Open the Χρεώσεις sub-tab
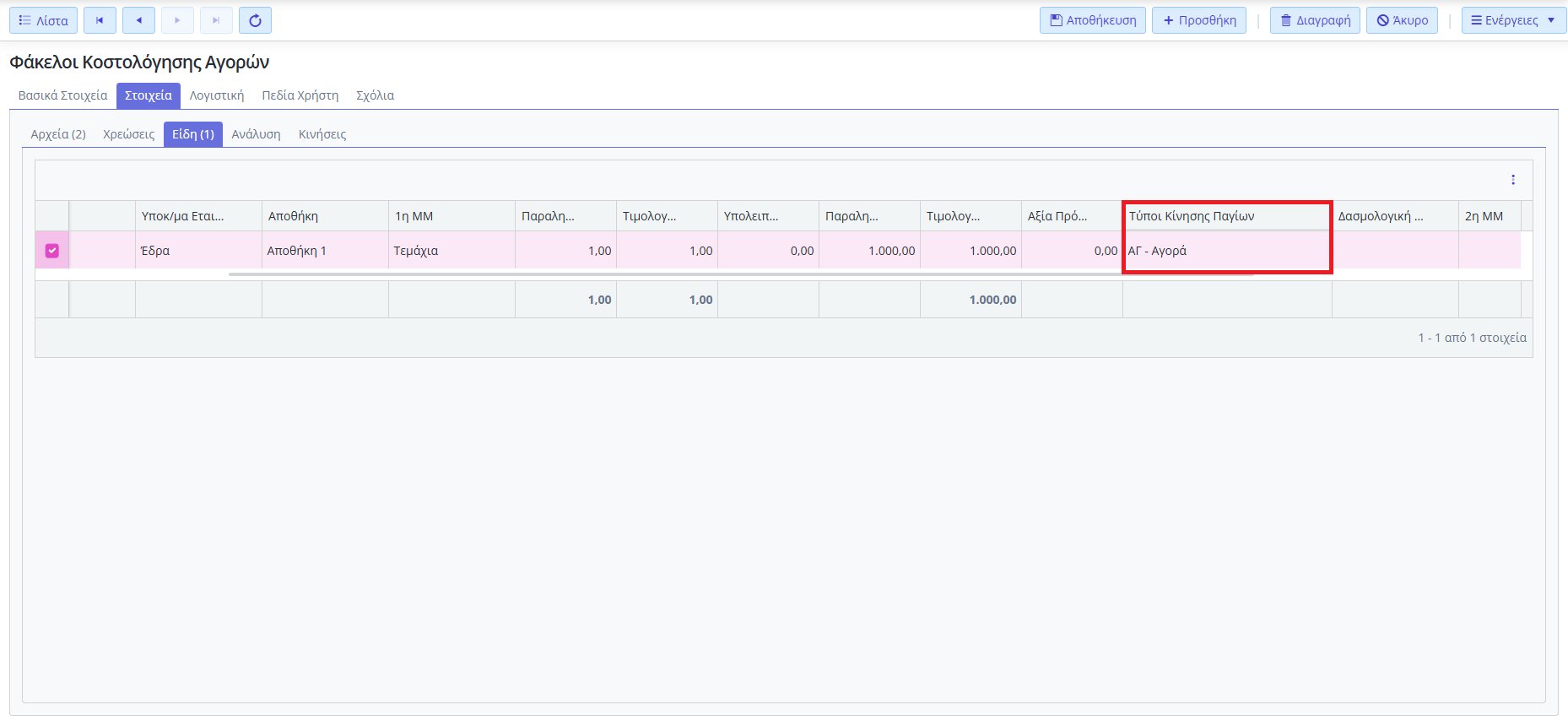This screenshot has height=721, width=1568. [x=128, y=134]
